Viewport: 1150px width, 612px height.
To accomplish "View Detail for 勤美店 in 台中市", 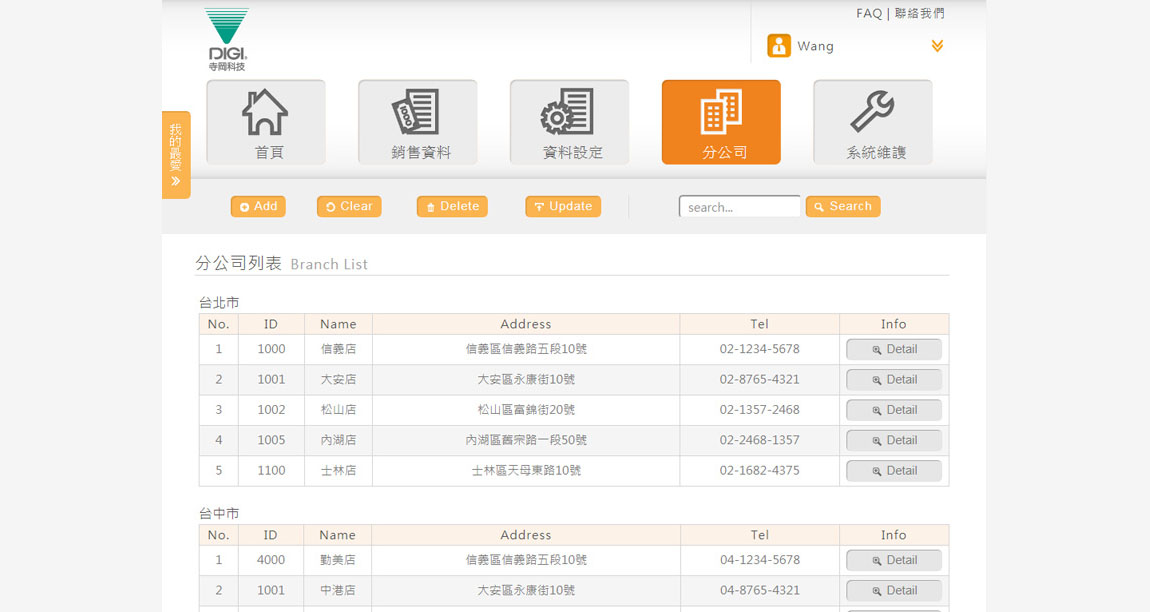I will pos(894,561).
